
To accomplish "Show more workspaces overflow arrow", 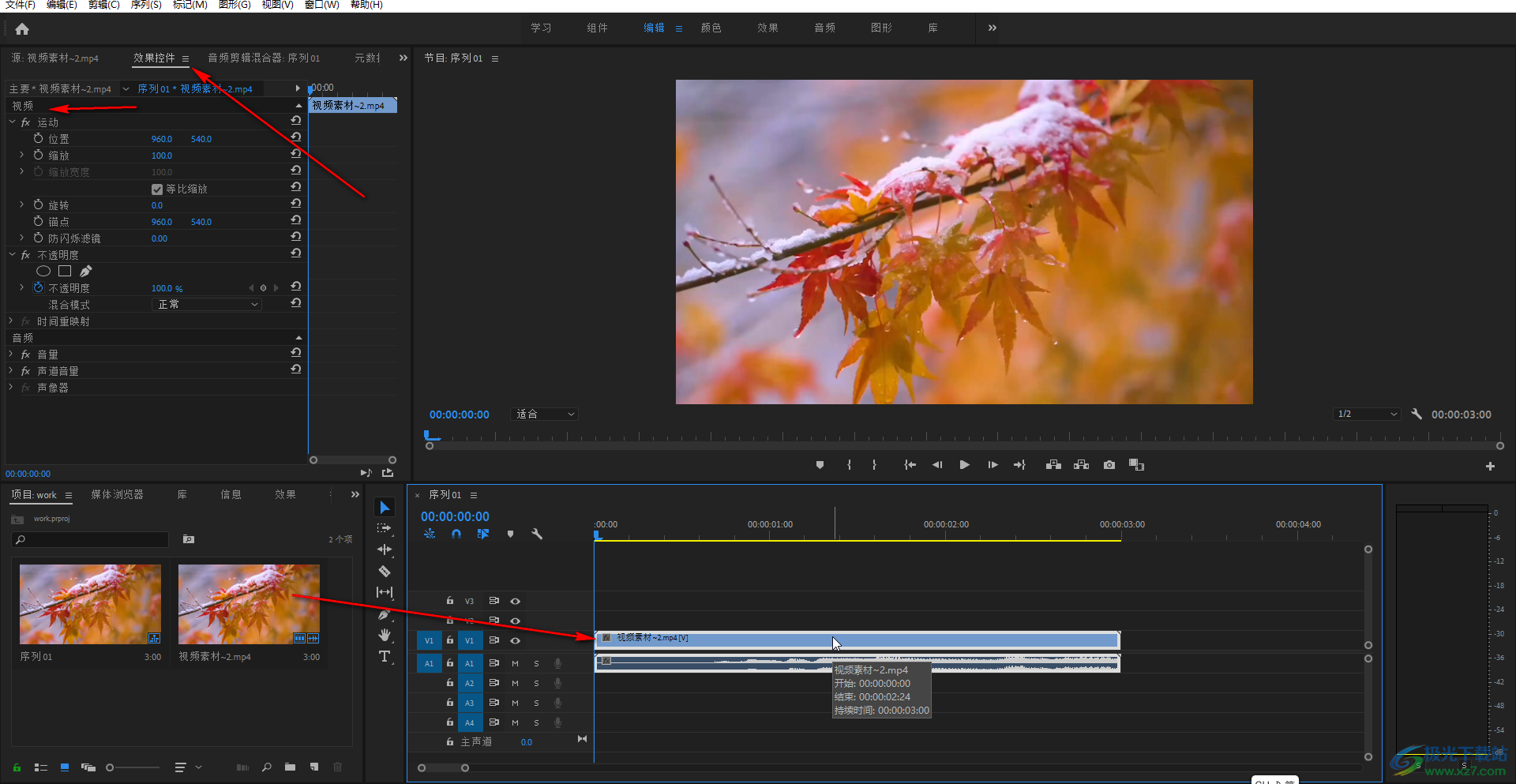I will tap(993, 28).
